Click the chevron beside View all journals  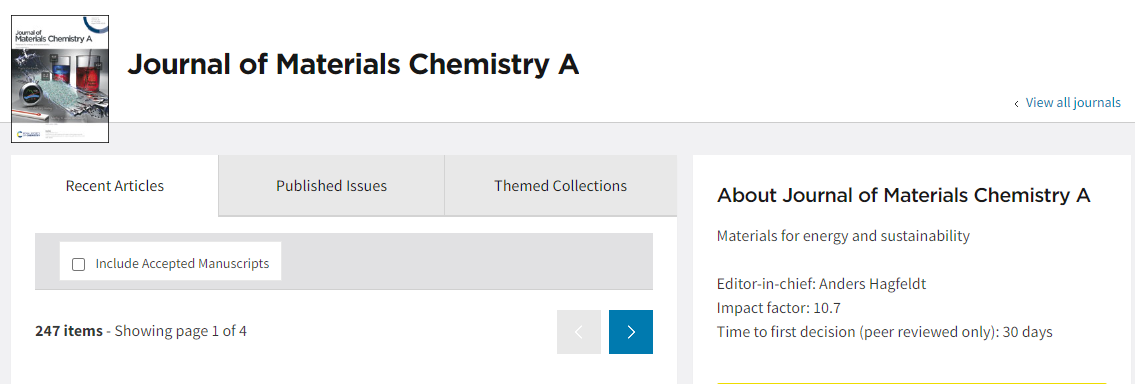[1016, 104]
